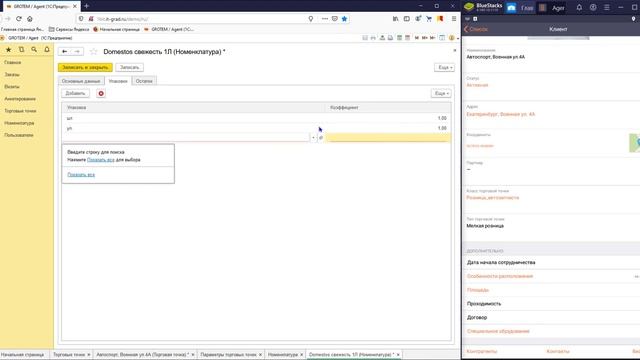Open Главное section in sidebar
The image size is (640, 360).
click(x=13, y=62)
